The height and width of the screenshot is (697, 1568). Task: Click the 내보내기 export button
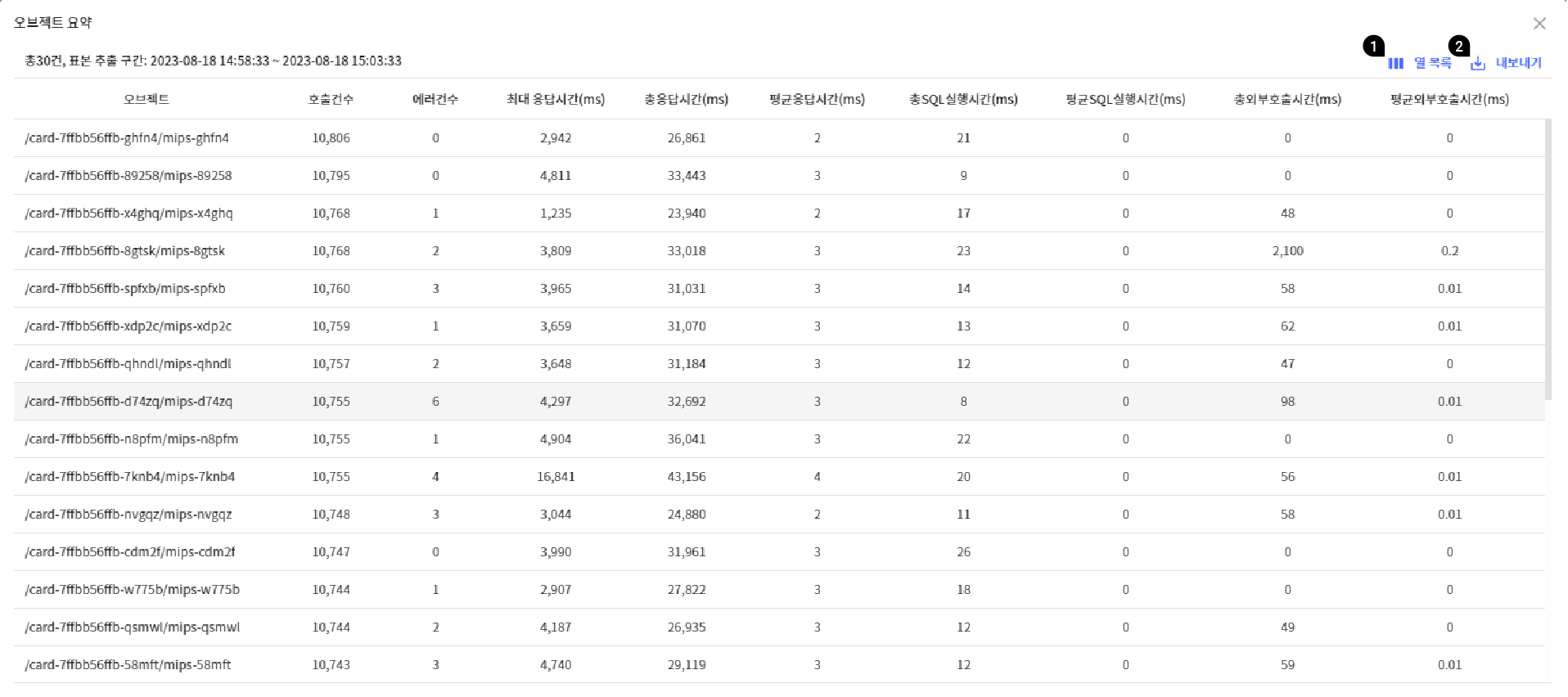pyautogui.click(x=1518, y=63)
